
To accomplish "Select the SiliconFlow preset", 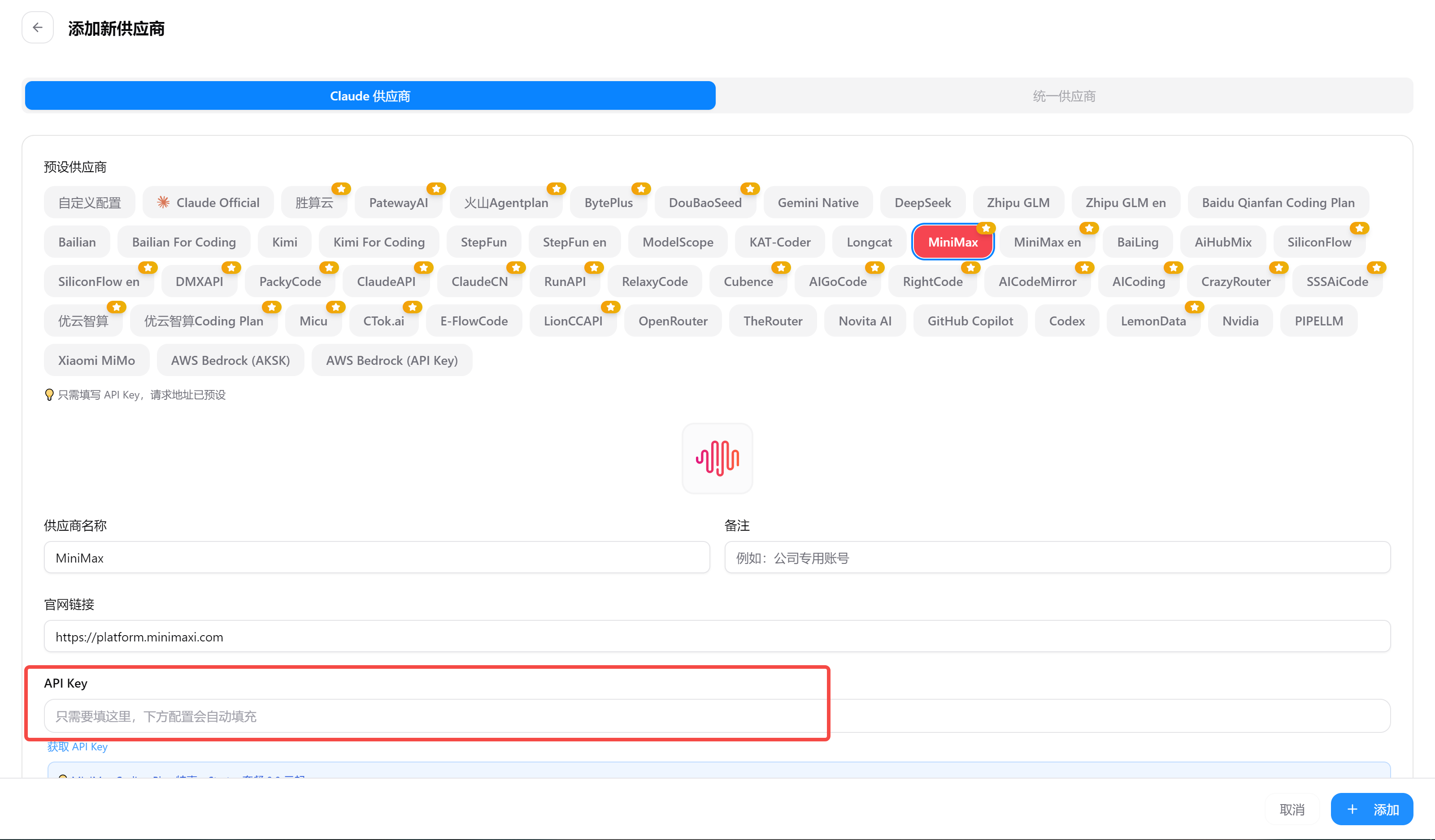I will click(x=1319, y=242).
